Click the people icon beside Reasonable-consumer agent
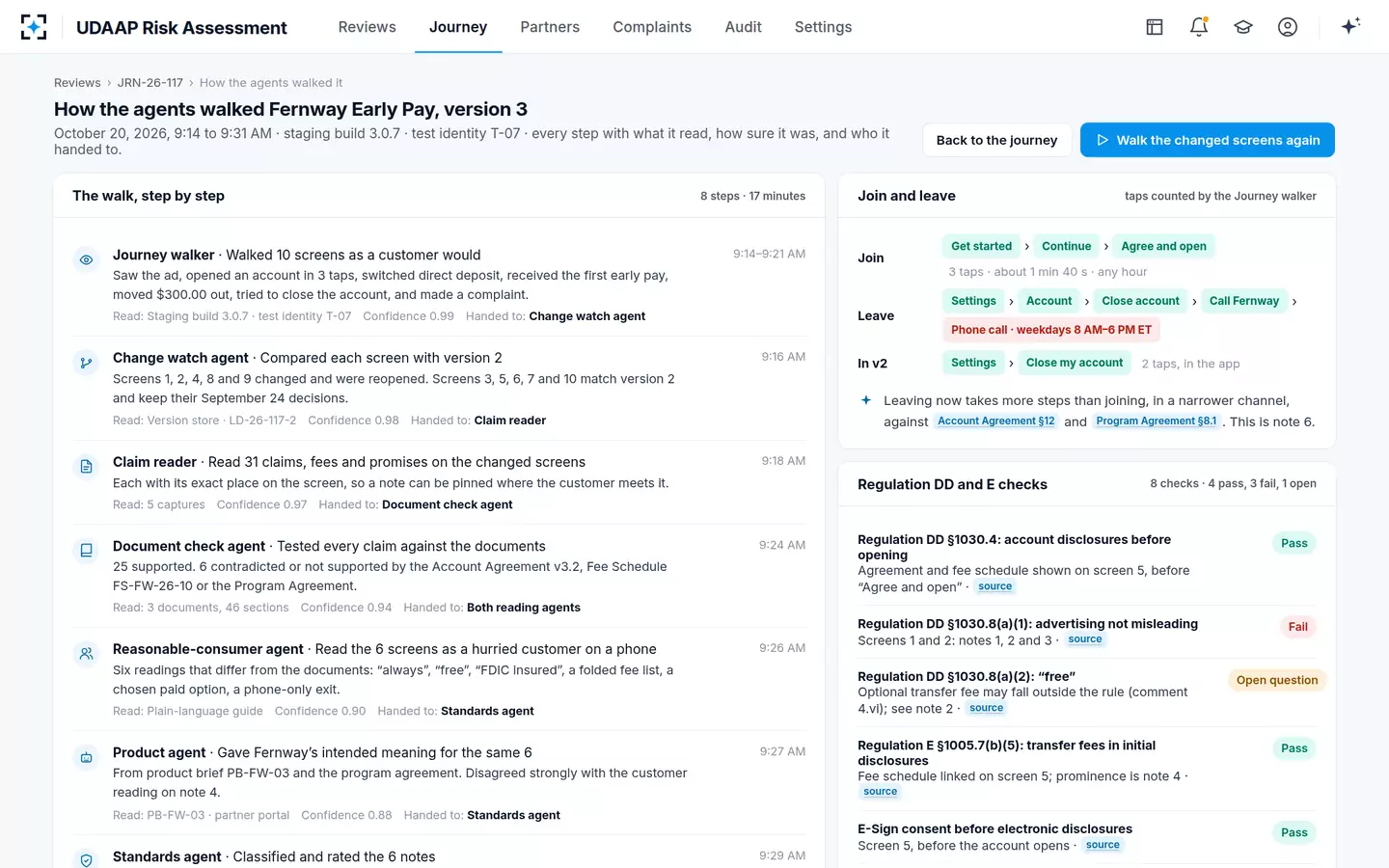This screenshot has width=1389, height=868. pos(87,654)
